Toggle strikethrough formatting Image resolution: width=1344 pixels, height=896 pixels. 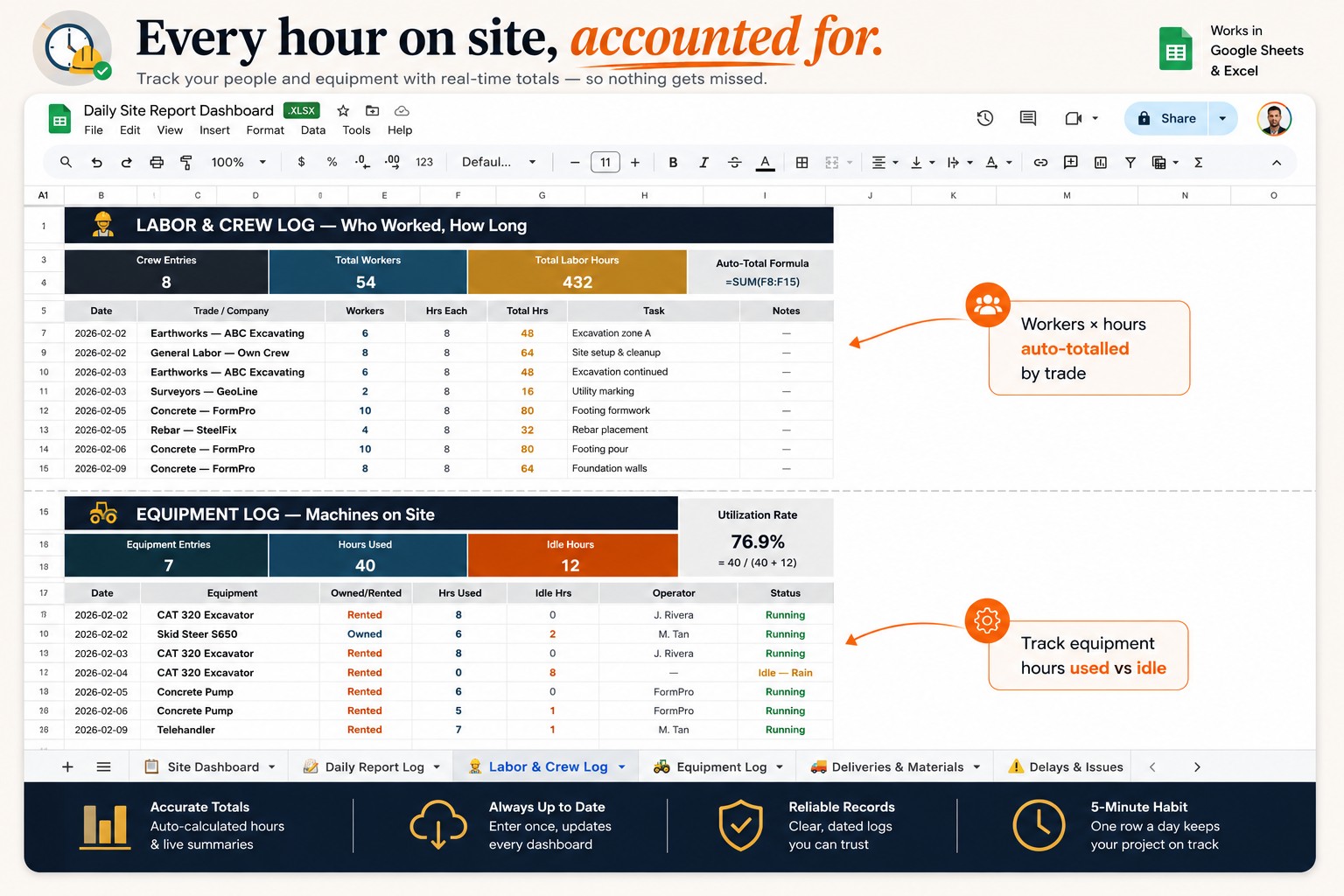click(x=734, y=162)
